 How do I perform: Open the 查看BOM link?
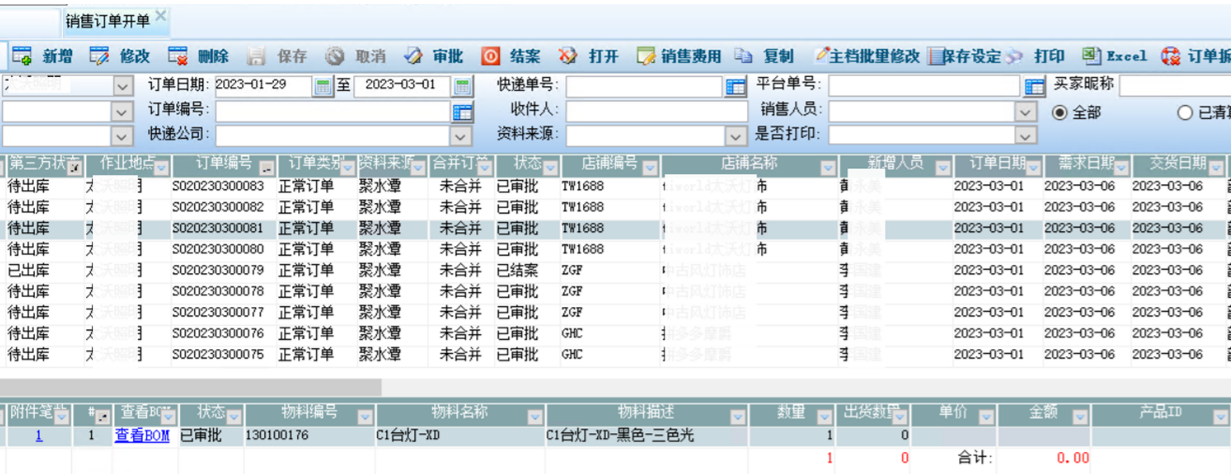142,436
